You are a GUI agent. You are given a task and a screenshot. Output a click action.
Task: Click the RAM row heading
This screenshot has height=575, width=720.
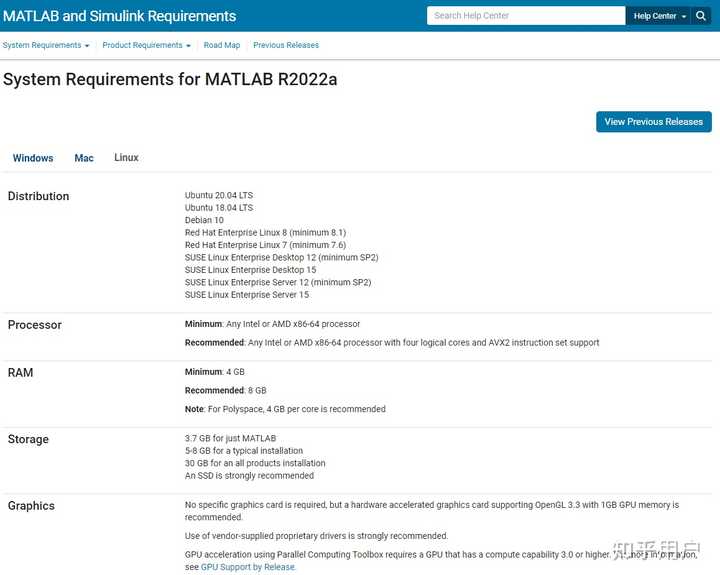[21, 372]
